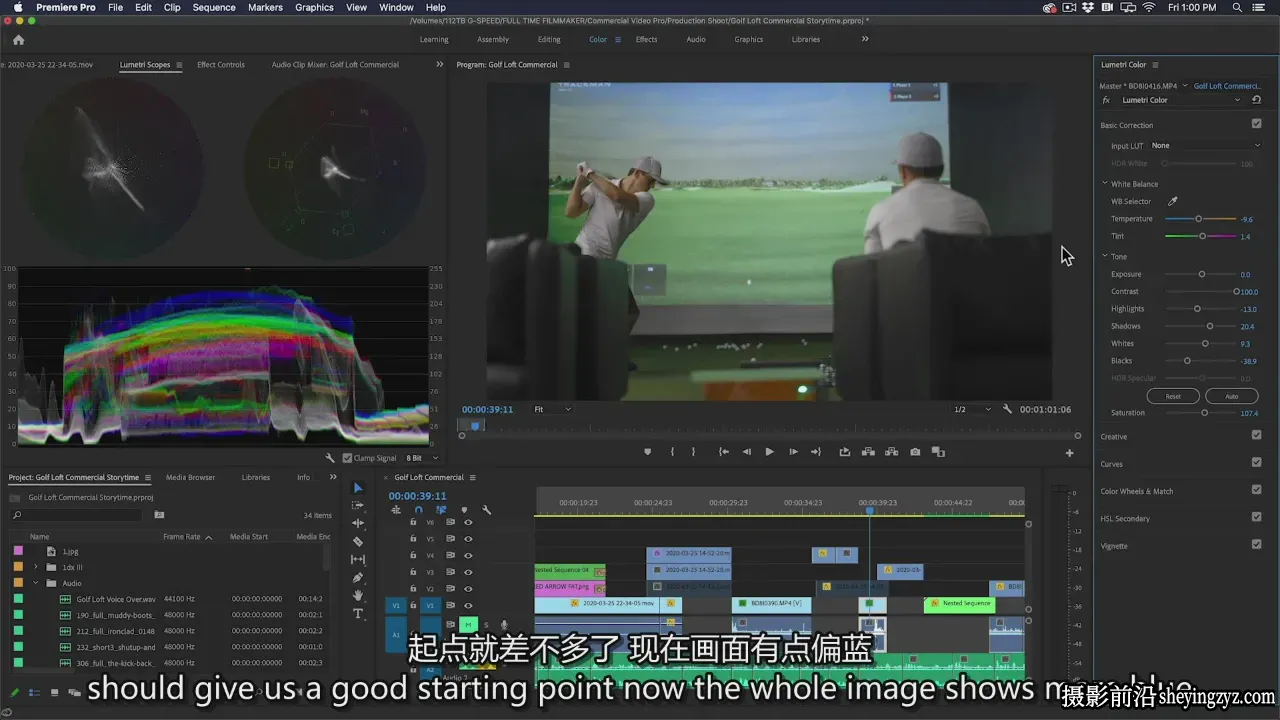Switch to the Editing workspace
This screenshot has width=1280, height=720.
[x=549, y=40]
